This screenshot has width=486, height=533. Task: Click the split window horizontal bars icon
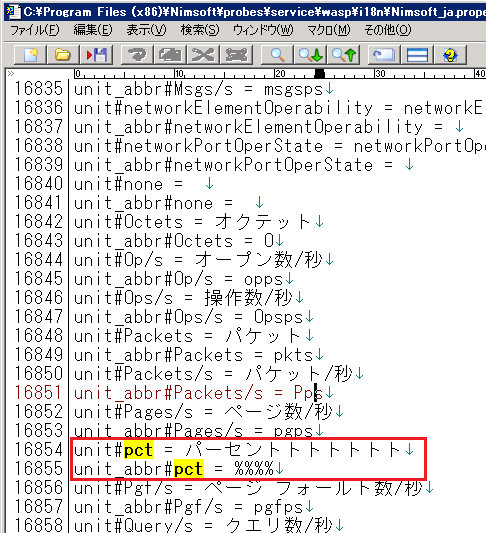[417, 54]
